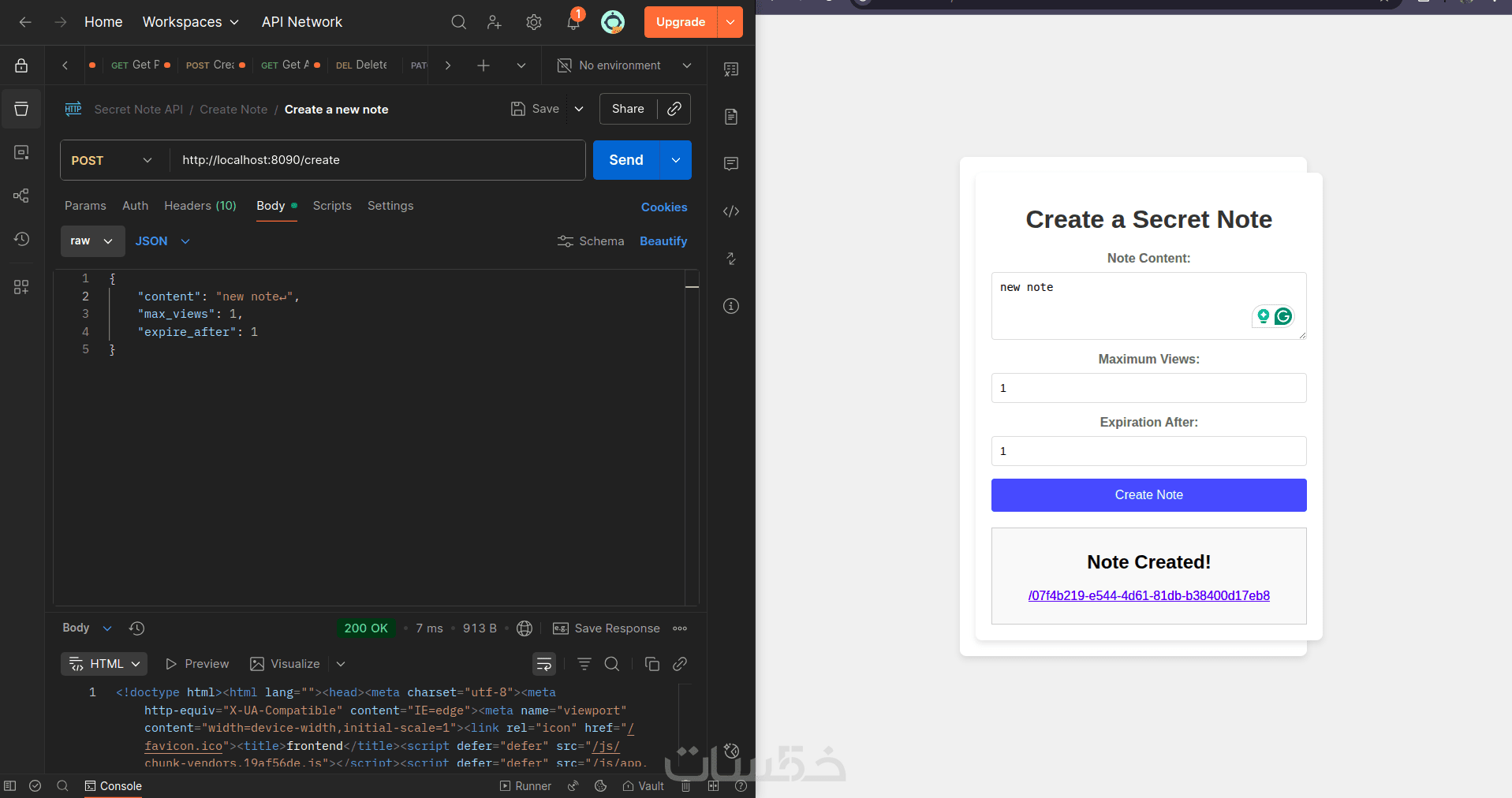
Task: Open the user avatar menu
Action: tap(612, 22)
